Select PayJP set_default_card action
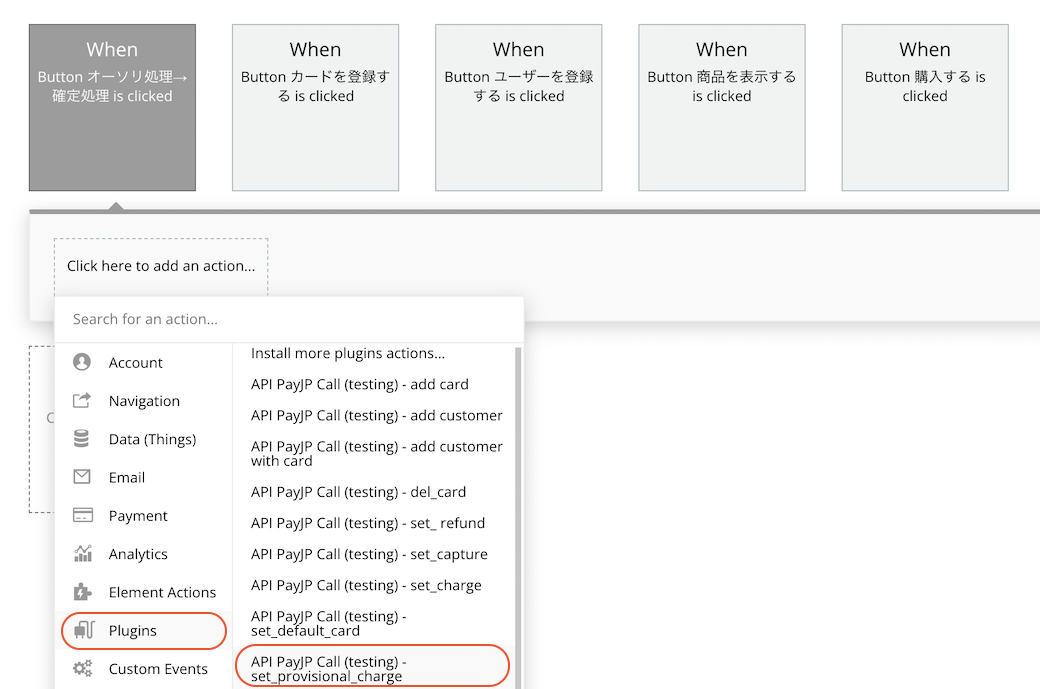Image resolution: width=1040 pixels, height=689 pixels. coord(328,623)
